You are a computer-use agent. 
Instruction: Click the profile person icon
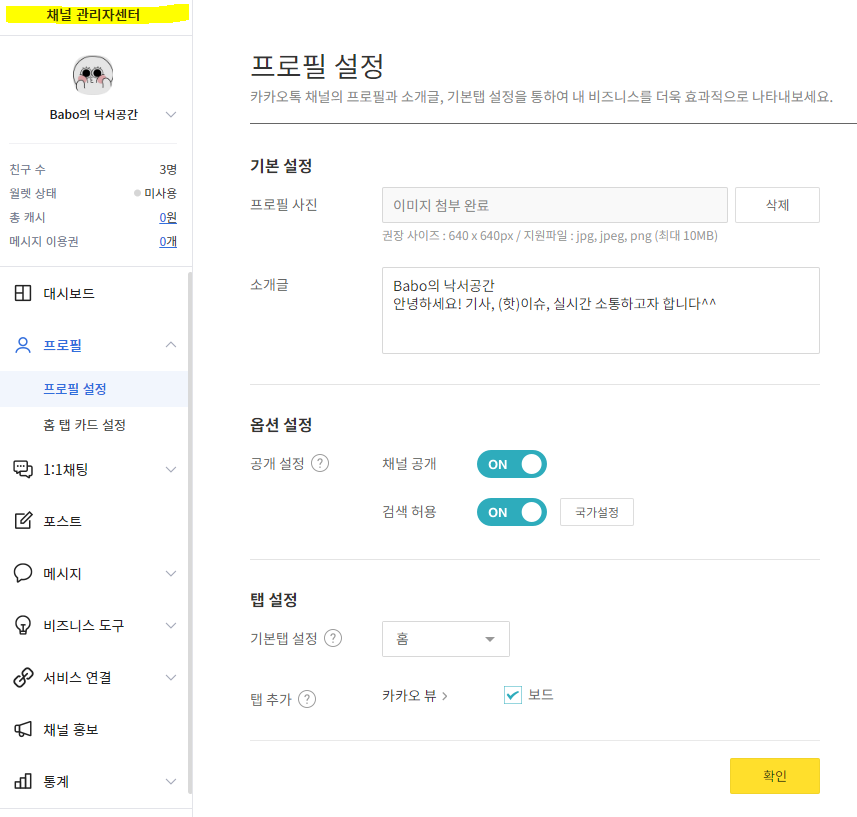click(x=23, y=345)
